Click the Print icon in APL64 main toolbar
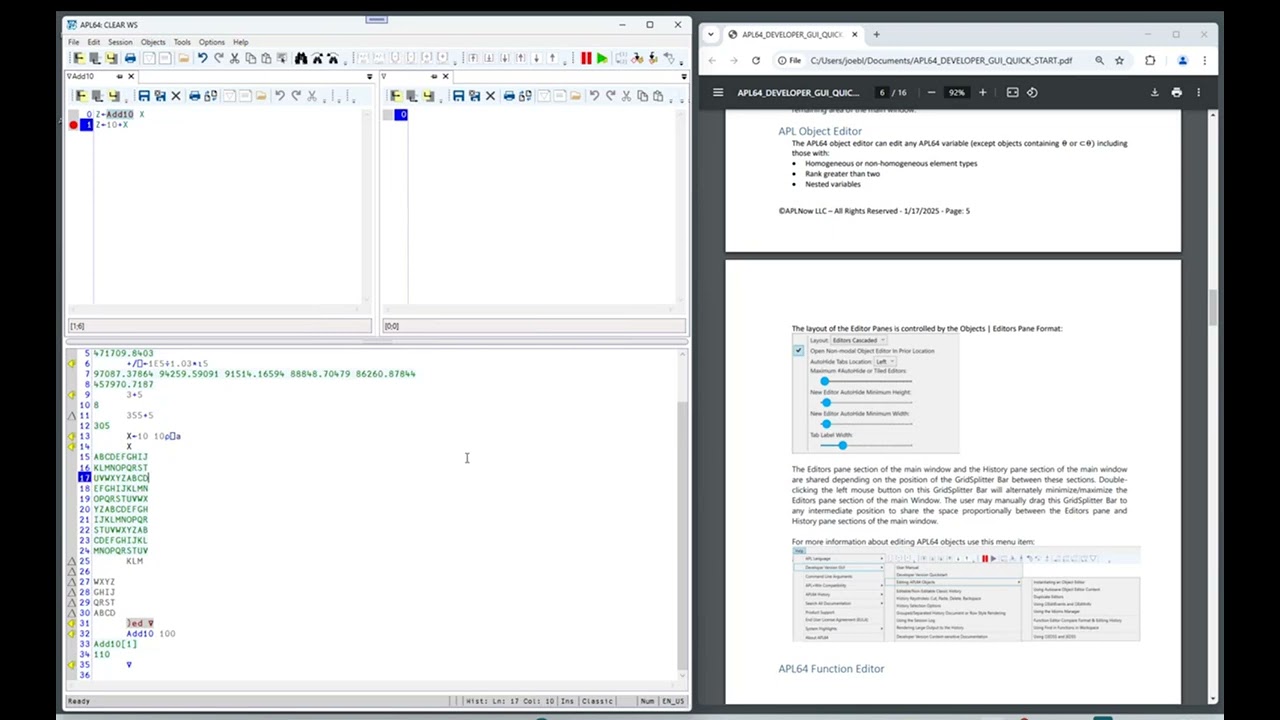The width and height of the screenshot is (1280, 720). (x=130, y=58)
